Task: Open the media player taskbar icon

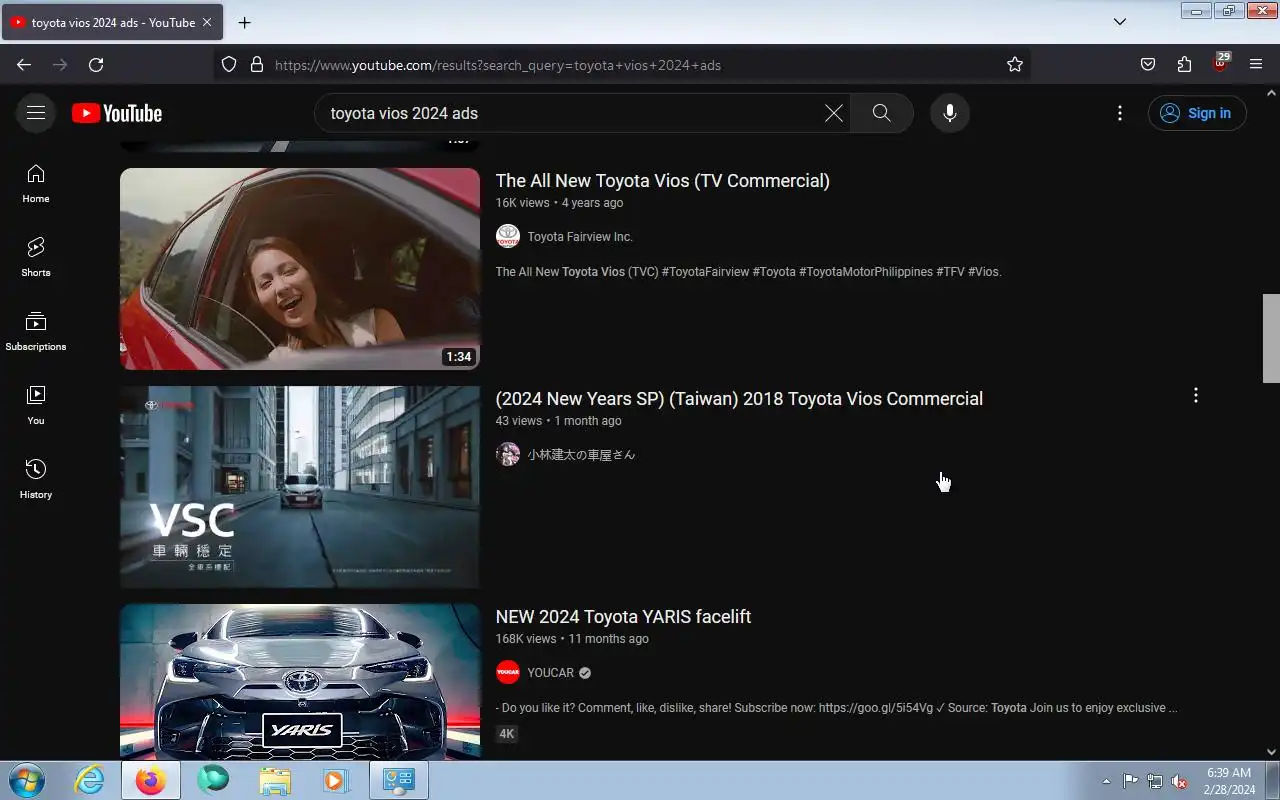Action: pyautogui.click(x=335, y=780)
